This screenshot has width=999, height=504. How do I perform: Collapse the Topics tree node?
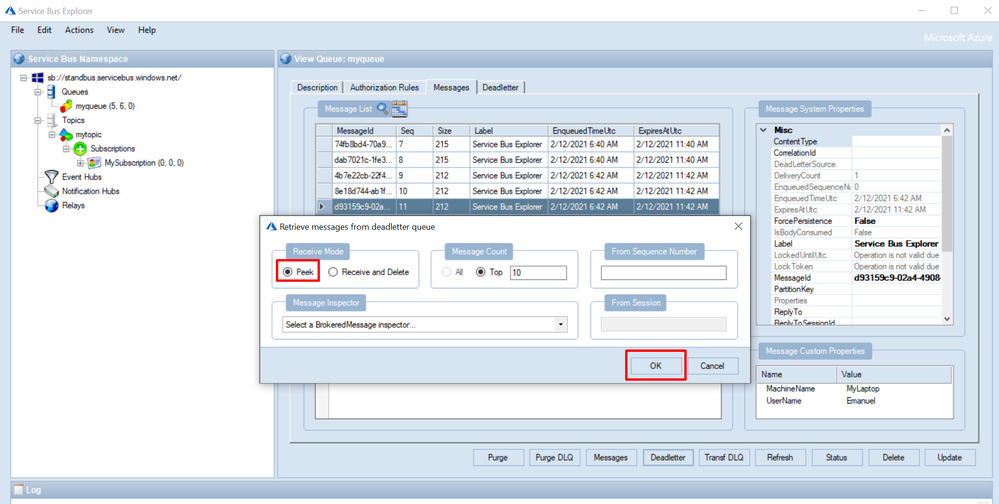38,120
